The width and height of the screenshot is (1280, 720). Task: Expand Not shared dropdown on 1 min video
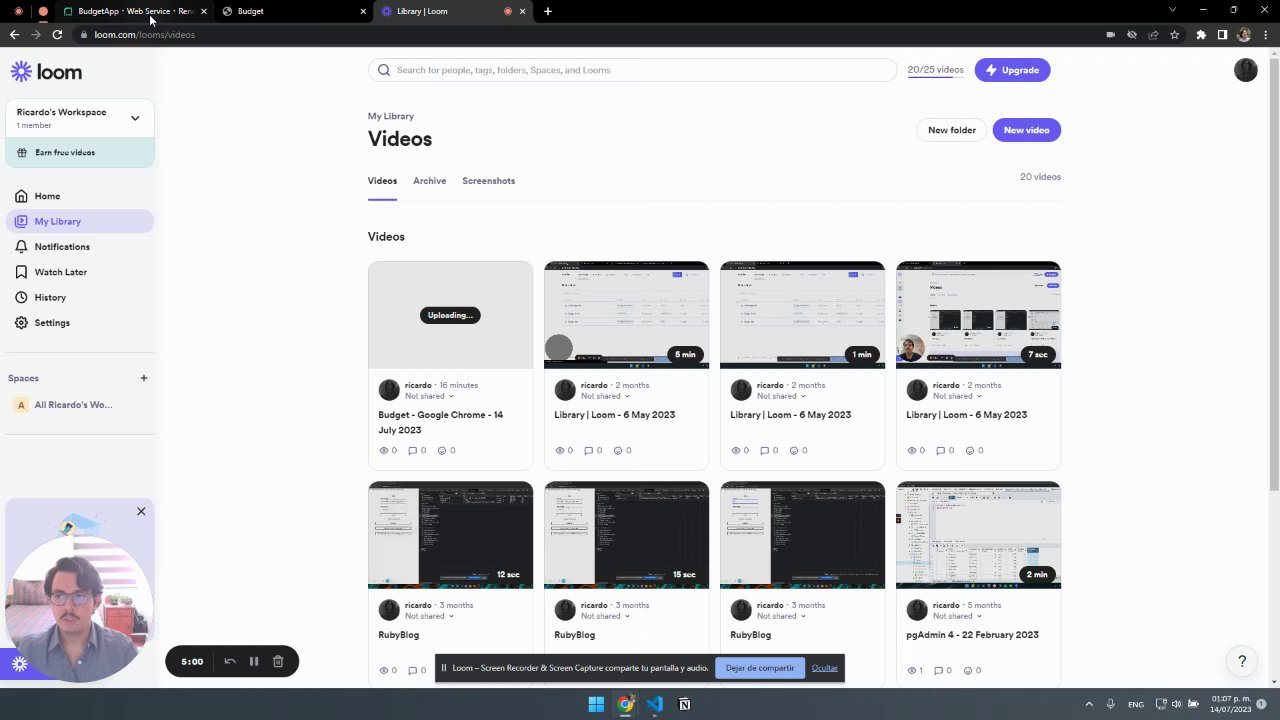[781, 396]
